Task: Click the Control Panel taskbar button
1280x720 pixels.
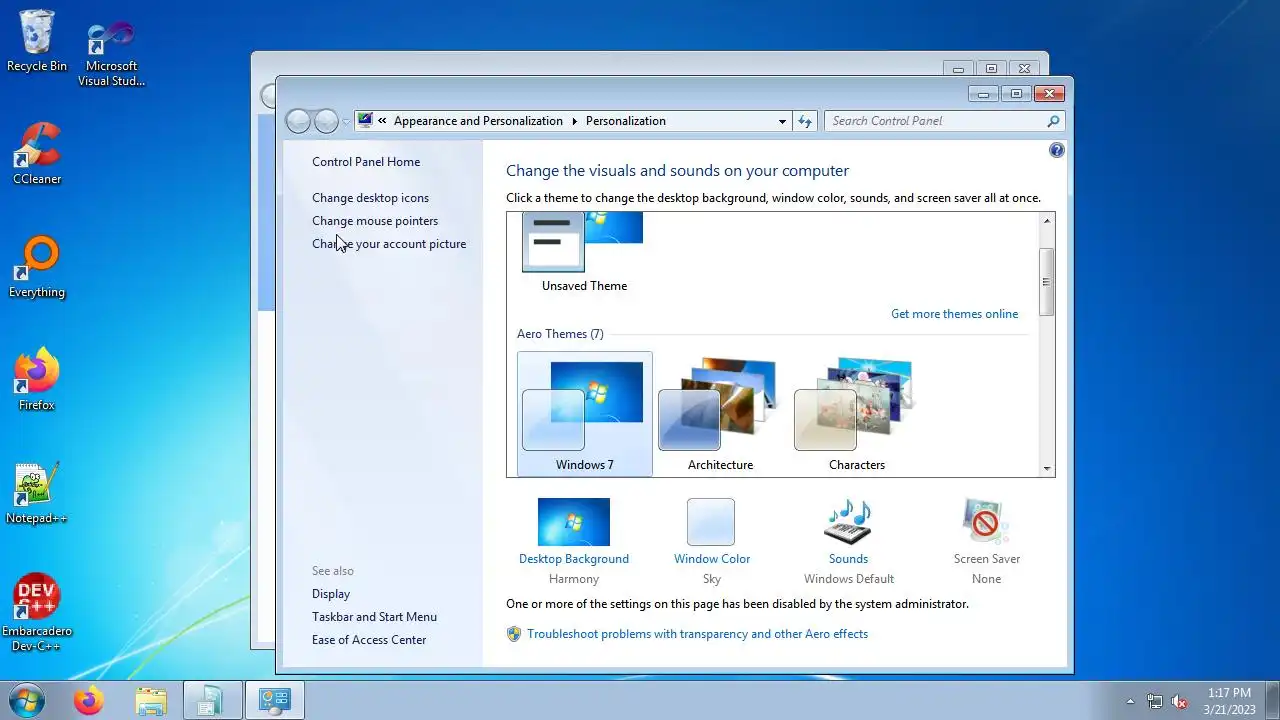Action: coord(274,700)
